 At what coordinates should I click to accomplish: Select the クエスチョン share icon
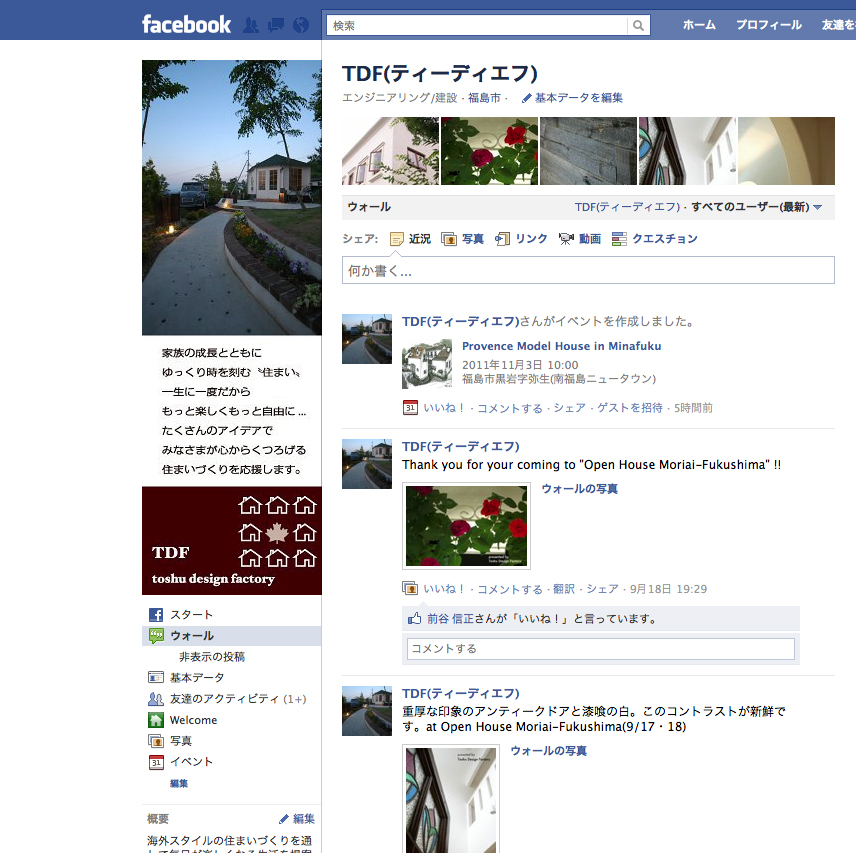tap(619, 239)
